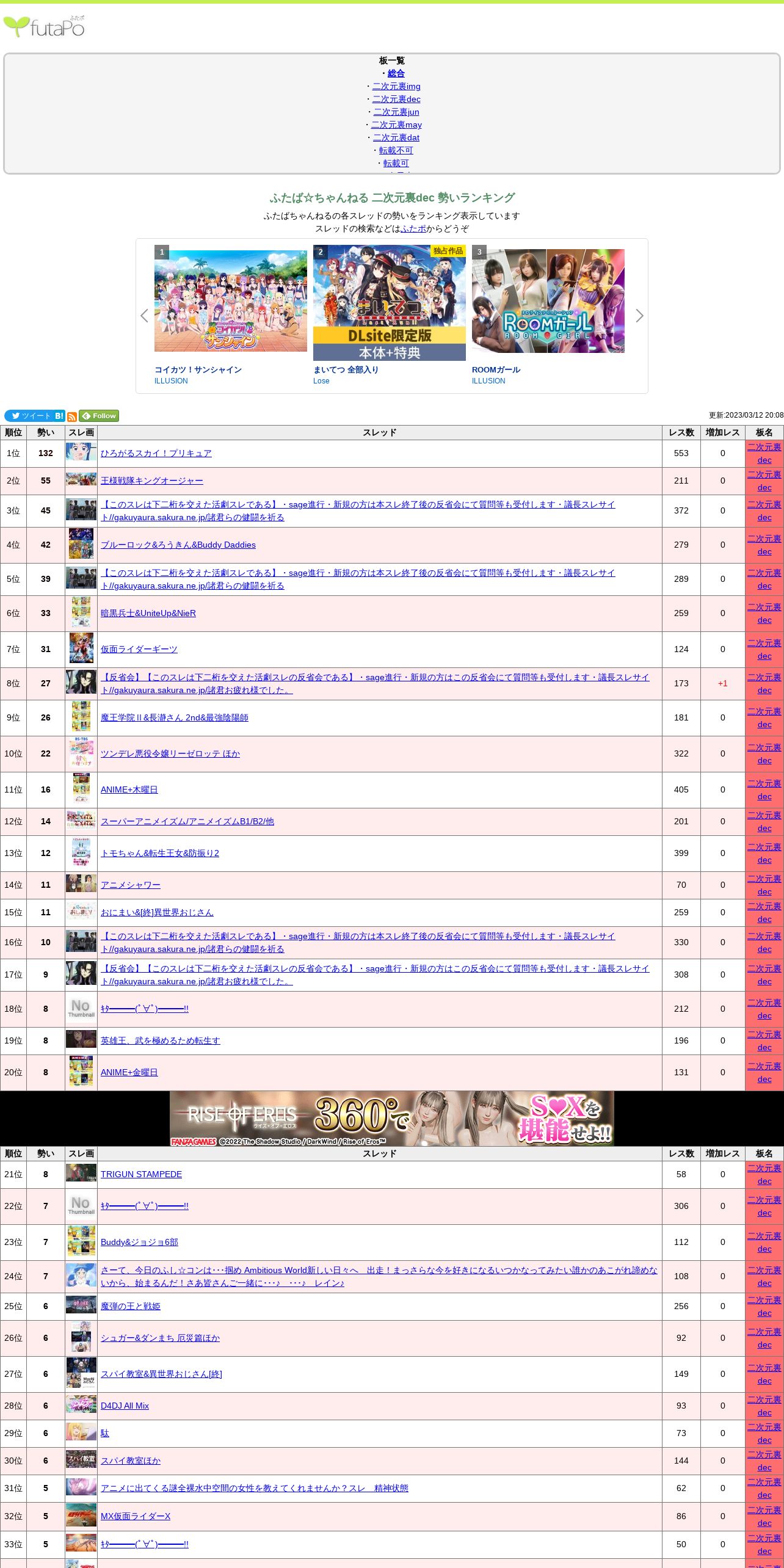This screenshot has width=784, height=1568.
Task: Click the 553 reply count for rank 1
Action: (x=681, y=453)
